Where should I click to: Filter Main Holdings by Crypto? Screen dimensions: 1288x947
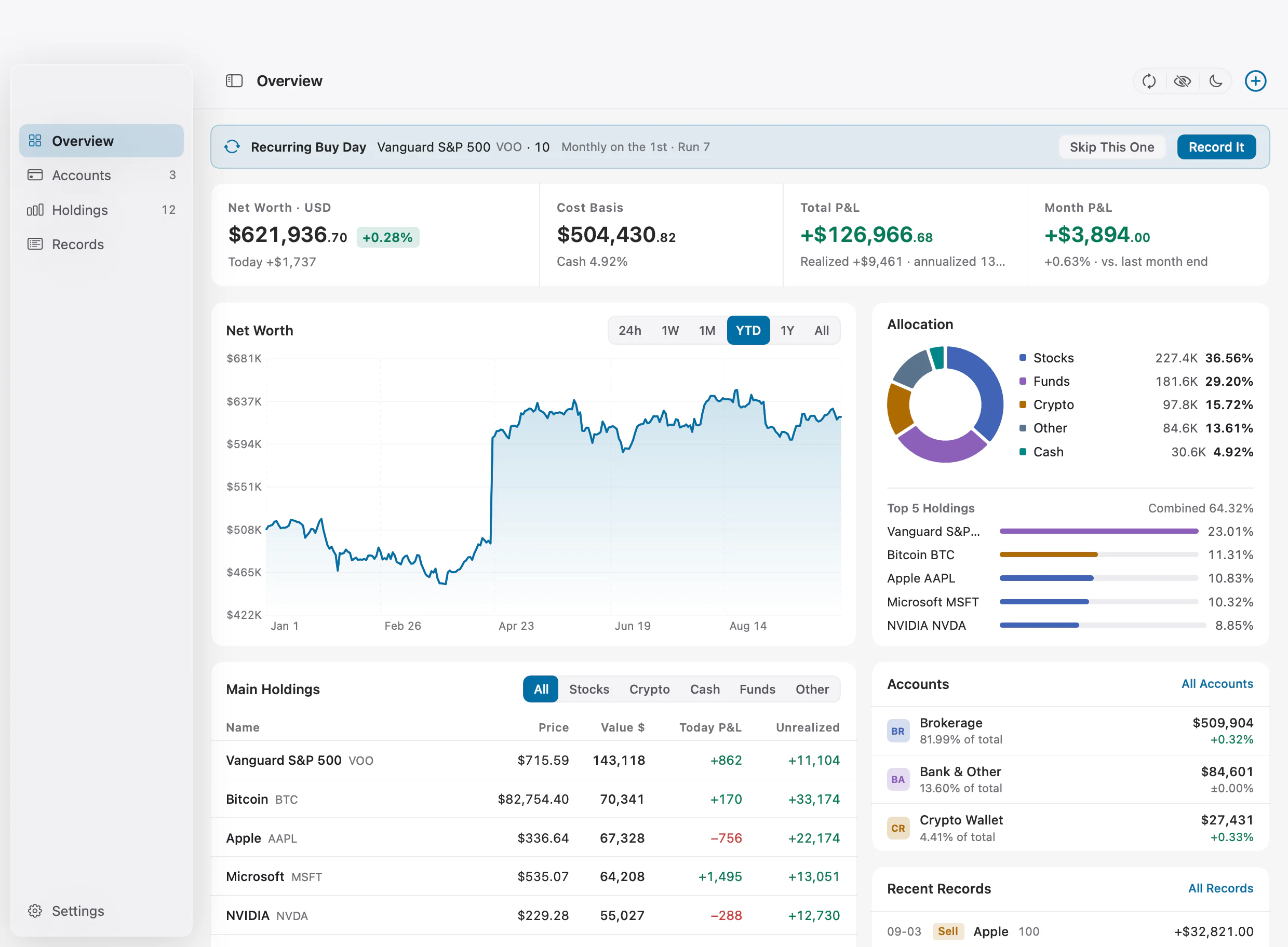click(x=649, y=689)
